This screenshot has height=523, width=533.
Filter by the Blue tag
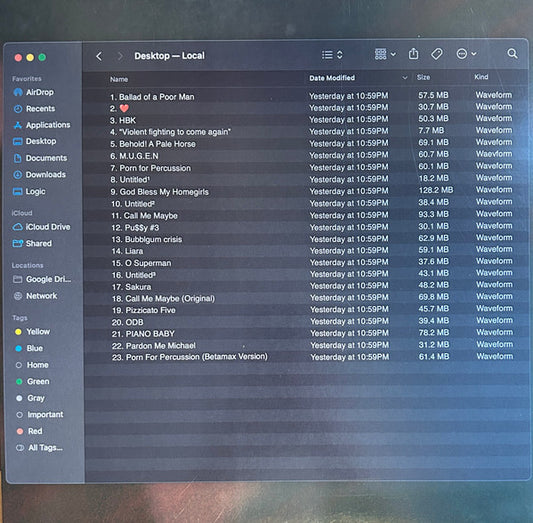pyautogui.click(x=29, y=348)
